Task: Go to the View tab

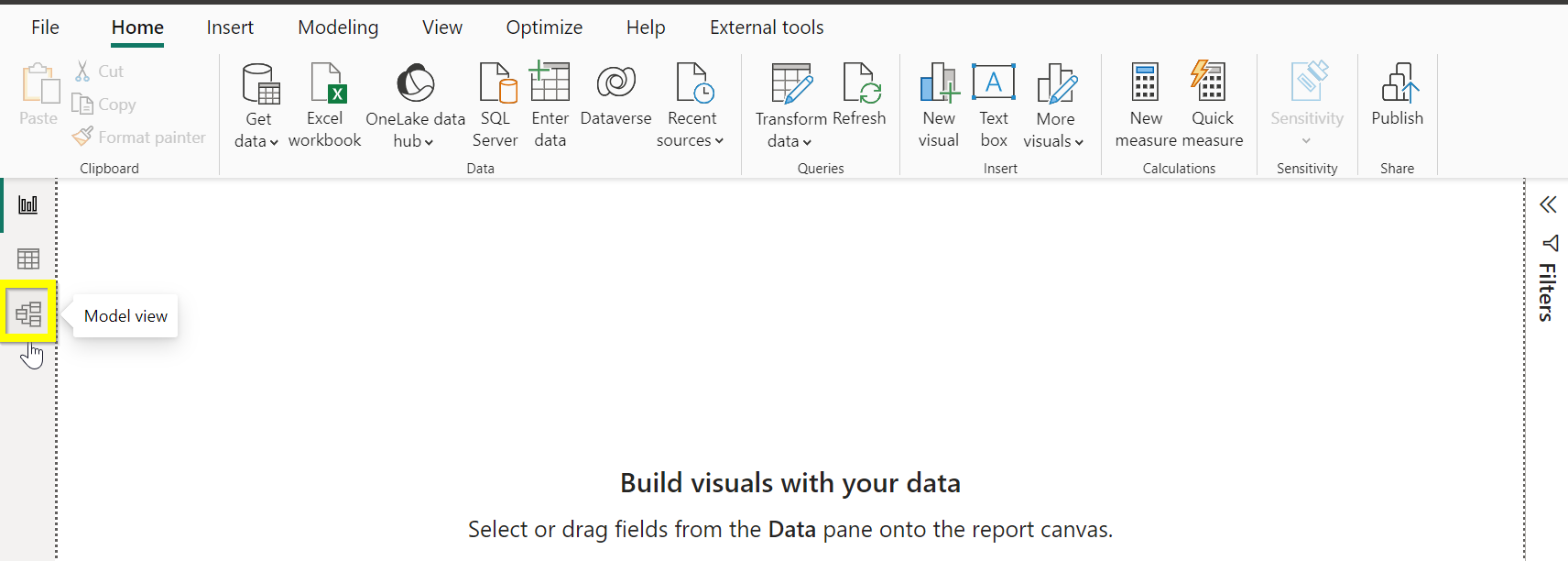Action: (x=442, y=27)
